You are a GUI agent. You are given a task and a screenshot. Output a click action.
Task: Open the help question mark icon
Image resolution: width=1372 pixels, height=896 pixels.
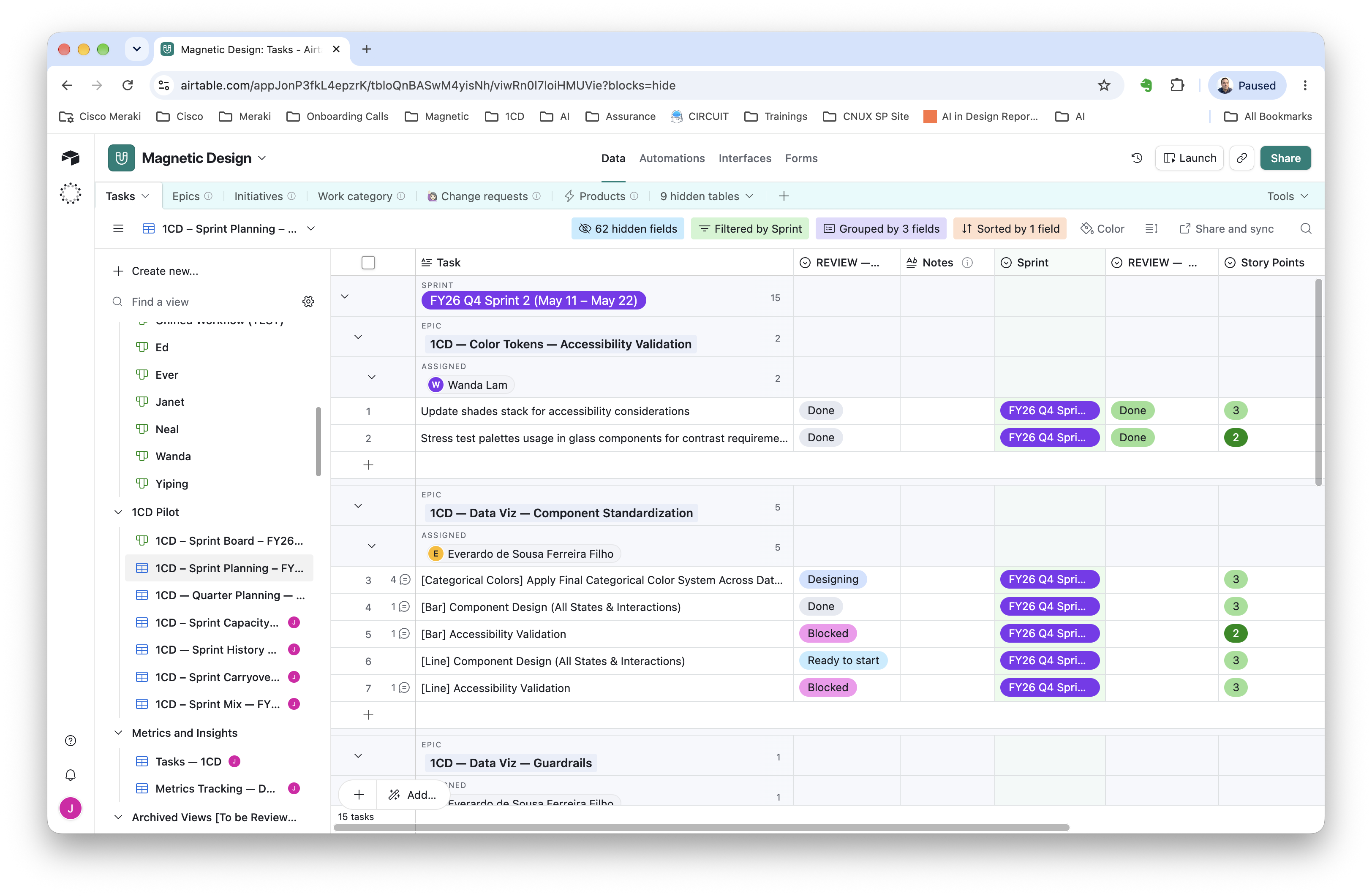(70, 741)
